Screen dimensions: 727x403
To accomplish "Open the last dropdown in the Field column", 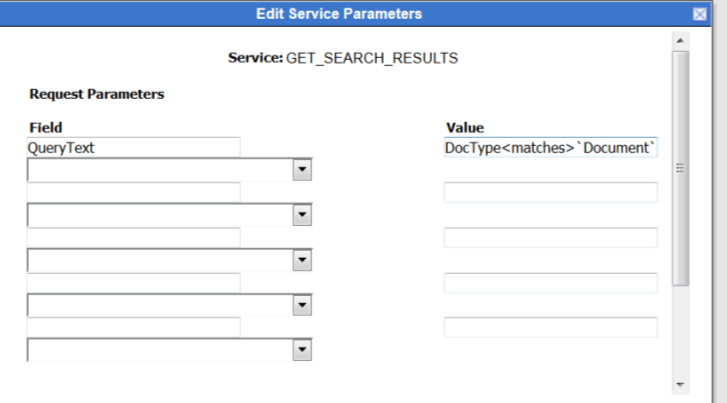I will click(x=302, y=350).
